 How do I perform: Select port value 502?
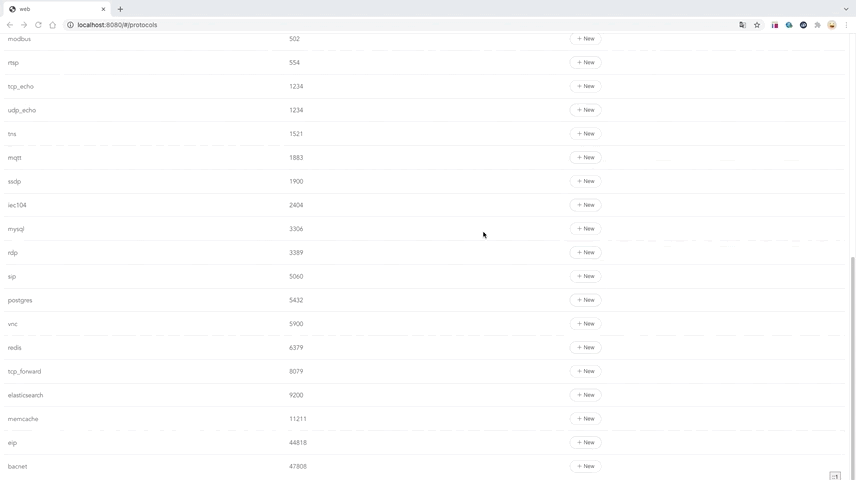(x=294, y=39)
